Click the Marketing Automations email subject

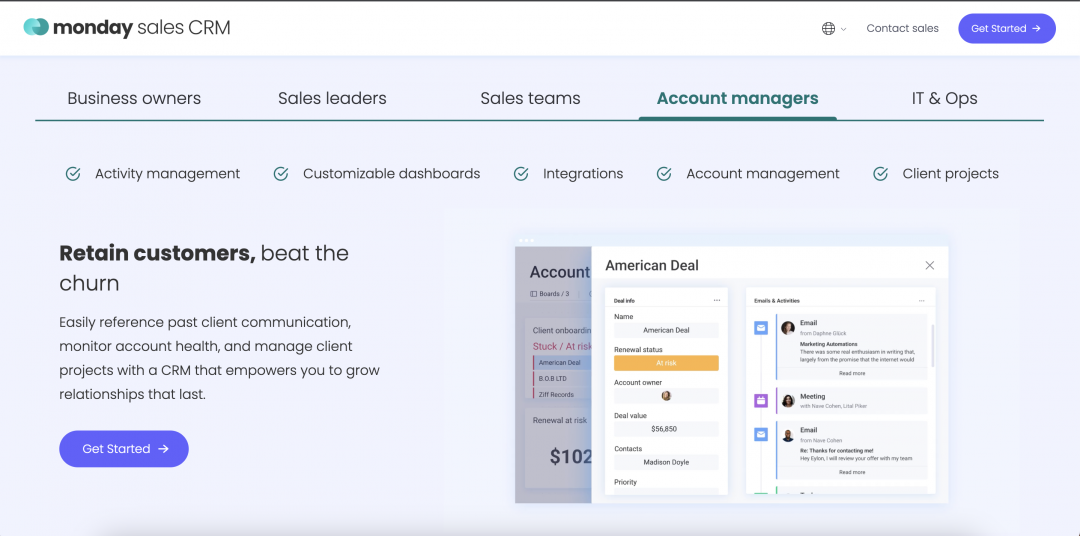(x=829, y=343)
